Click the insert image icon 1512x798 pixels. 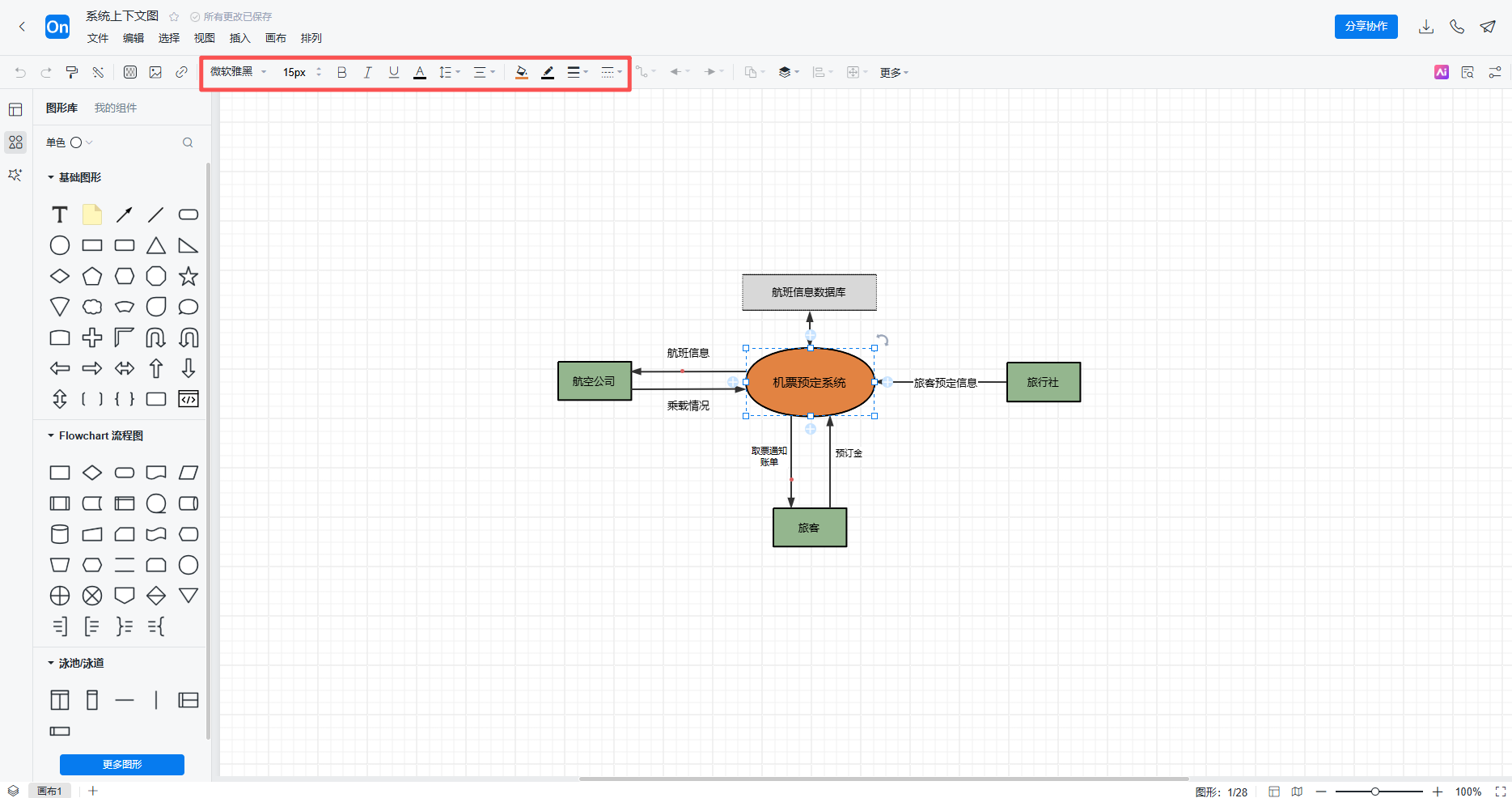point(155,72)
